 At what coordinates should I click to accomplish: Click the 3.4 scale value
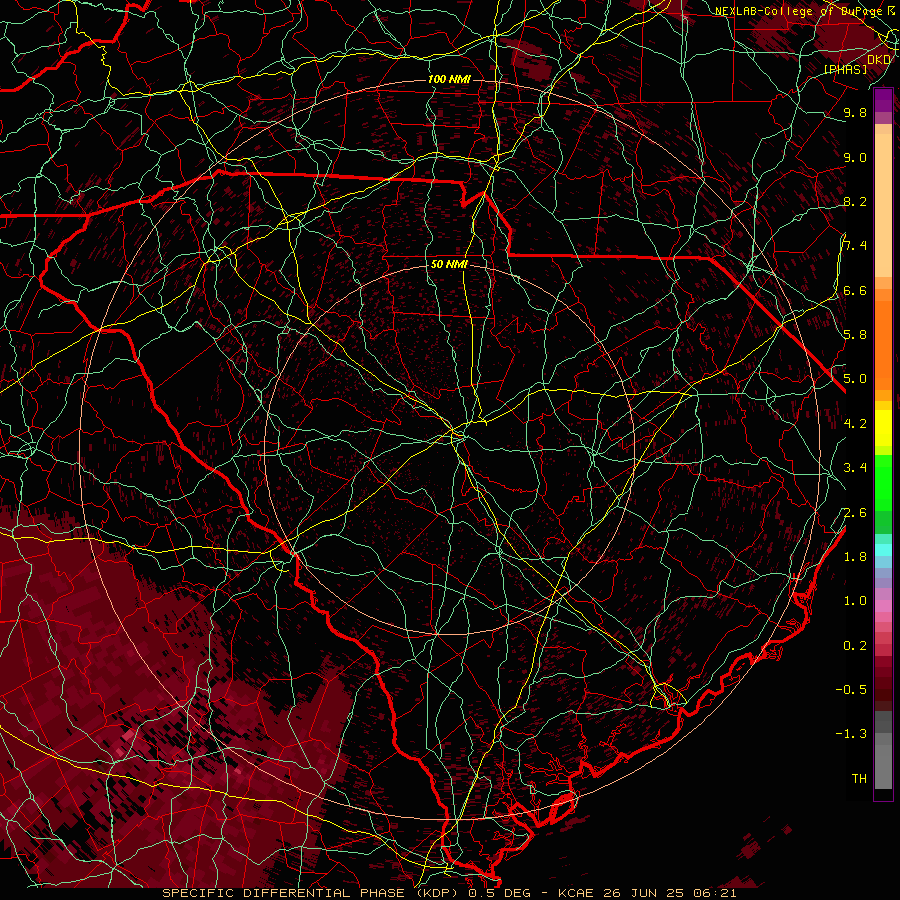[855, 468]
